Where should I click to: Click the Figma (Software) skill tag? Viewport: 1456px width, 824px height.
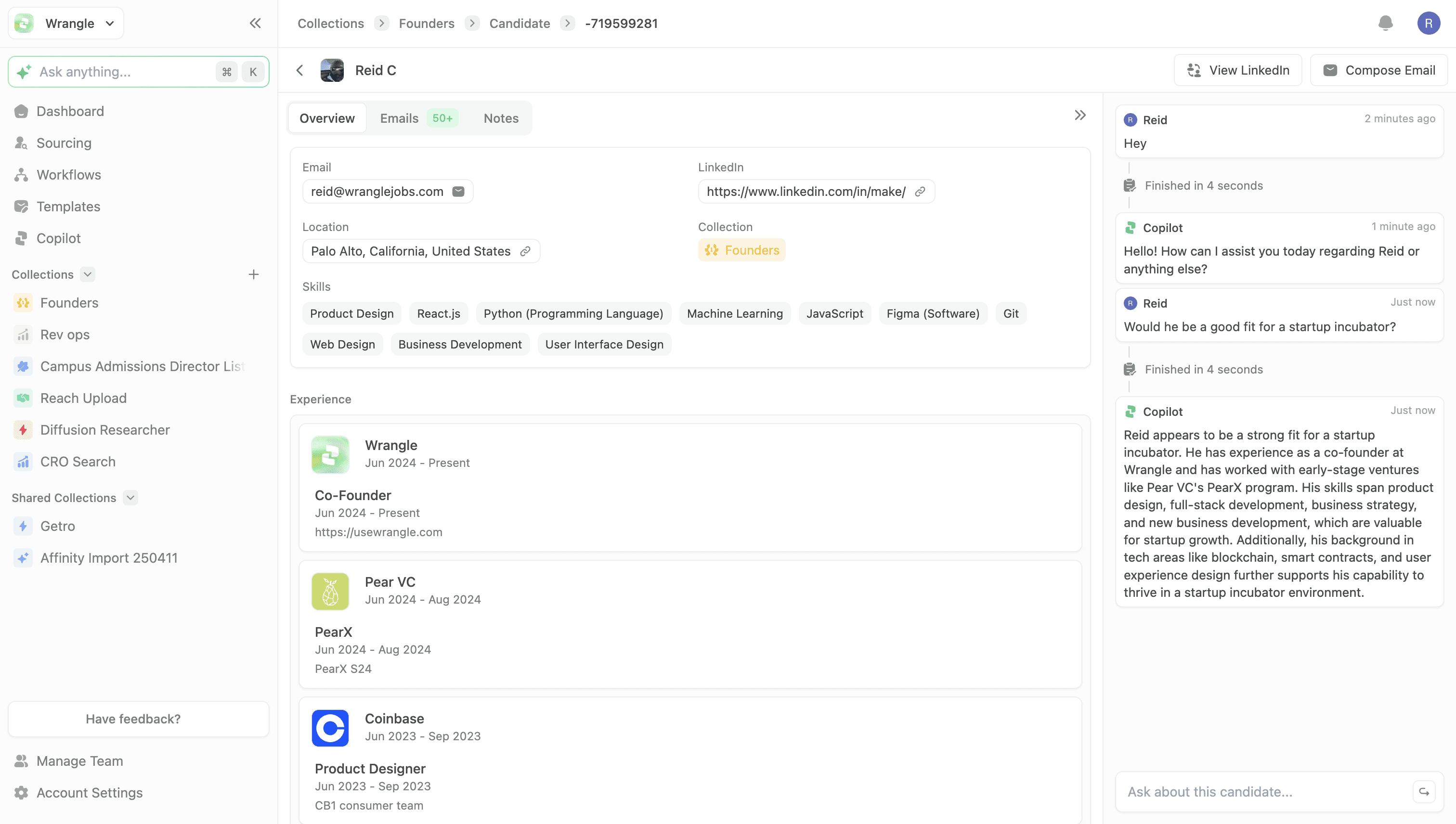[x=933, y=313]
